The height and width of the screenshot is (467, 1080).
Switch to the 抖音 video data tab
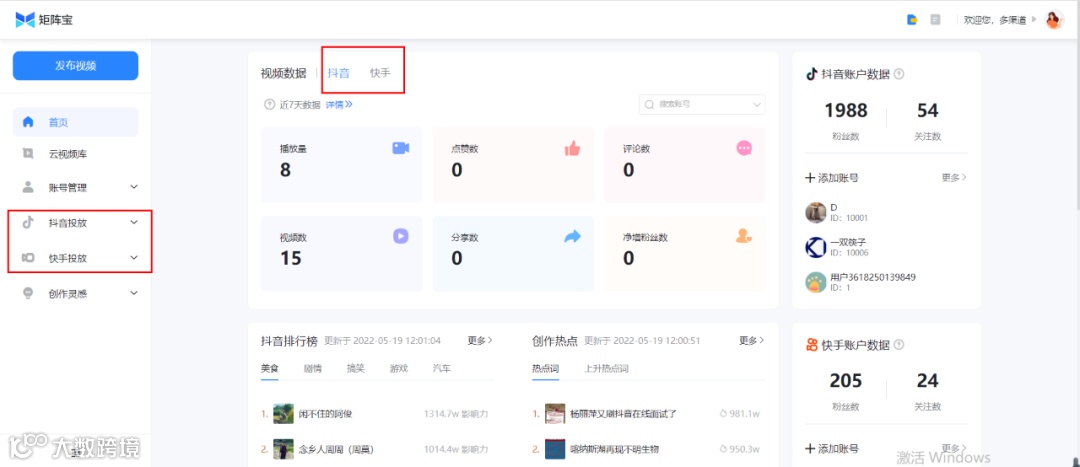pyautogui.click(x=338, y=73)
